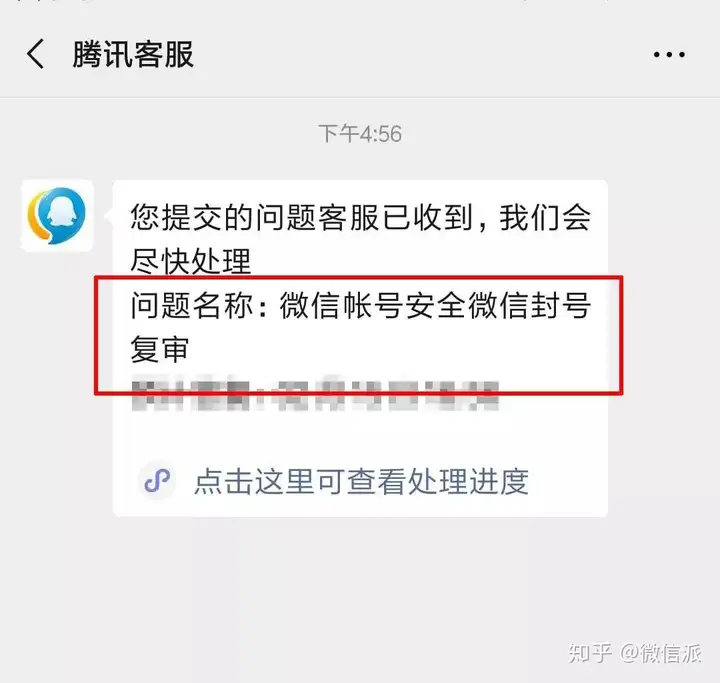The height and width of the screenshot is (683, 720).
Task: Tap the 腾讯客服 chat title
Action: pos(133,54)
